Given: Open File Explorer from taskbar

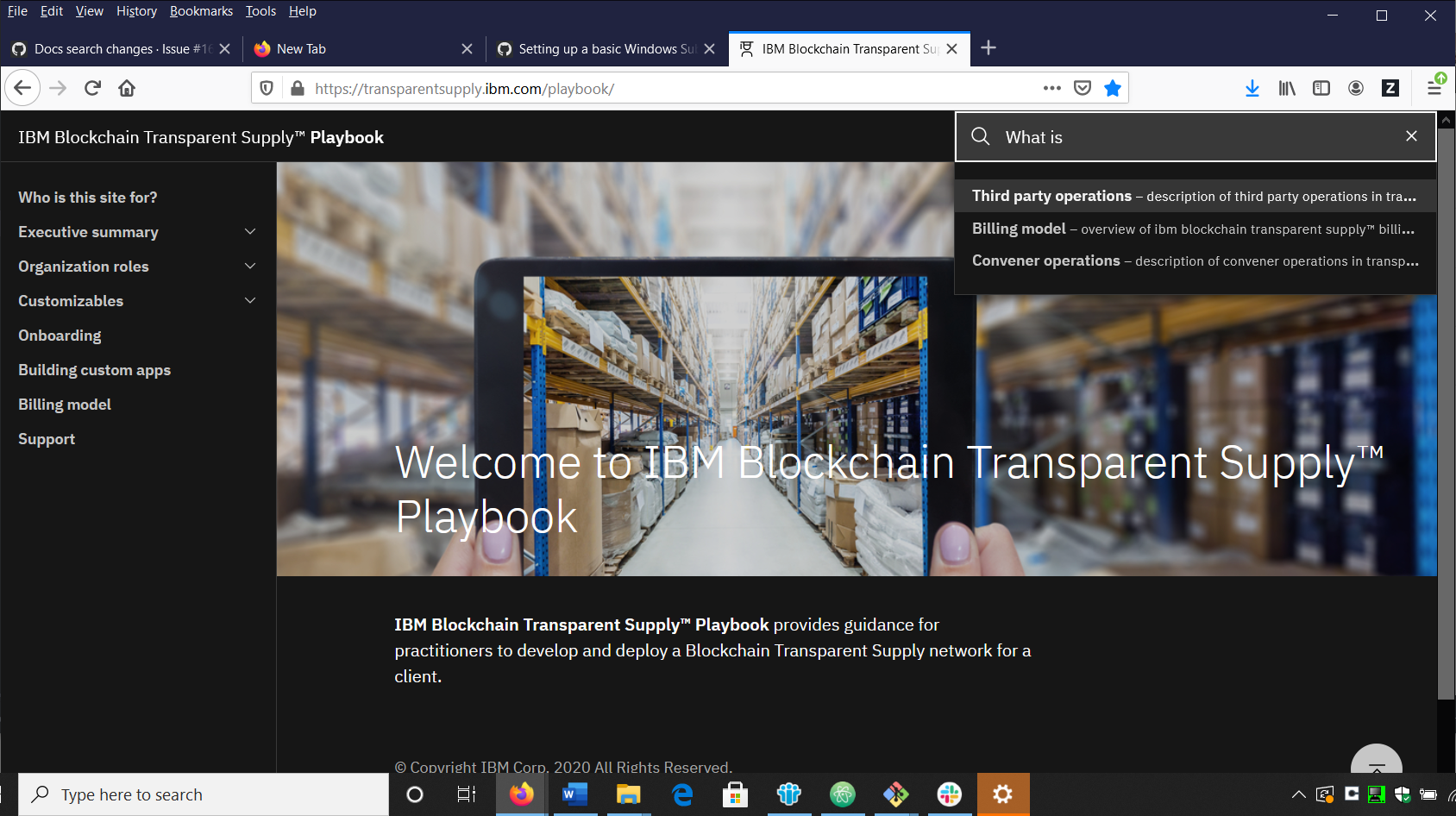Looking at the screenshot, I should (628, 794).
